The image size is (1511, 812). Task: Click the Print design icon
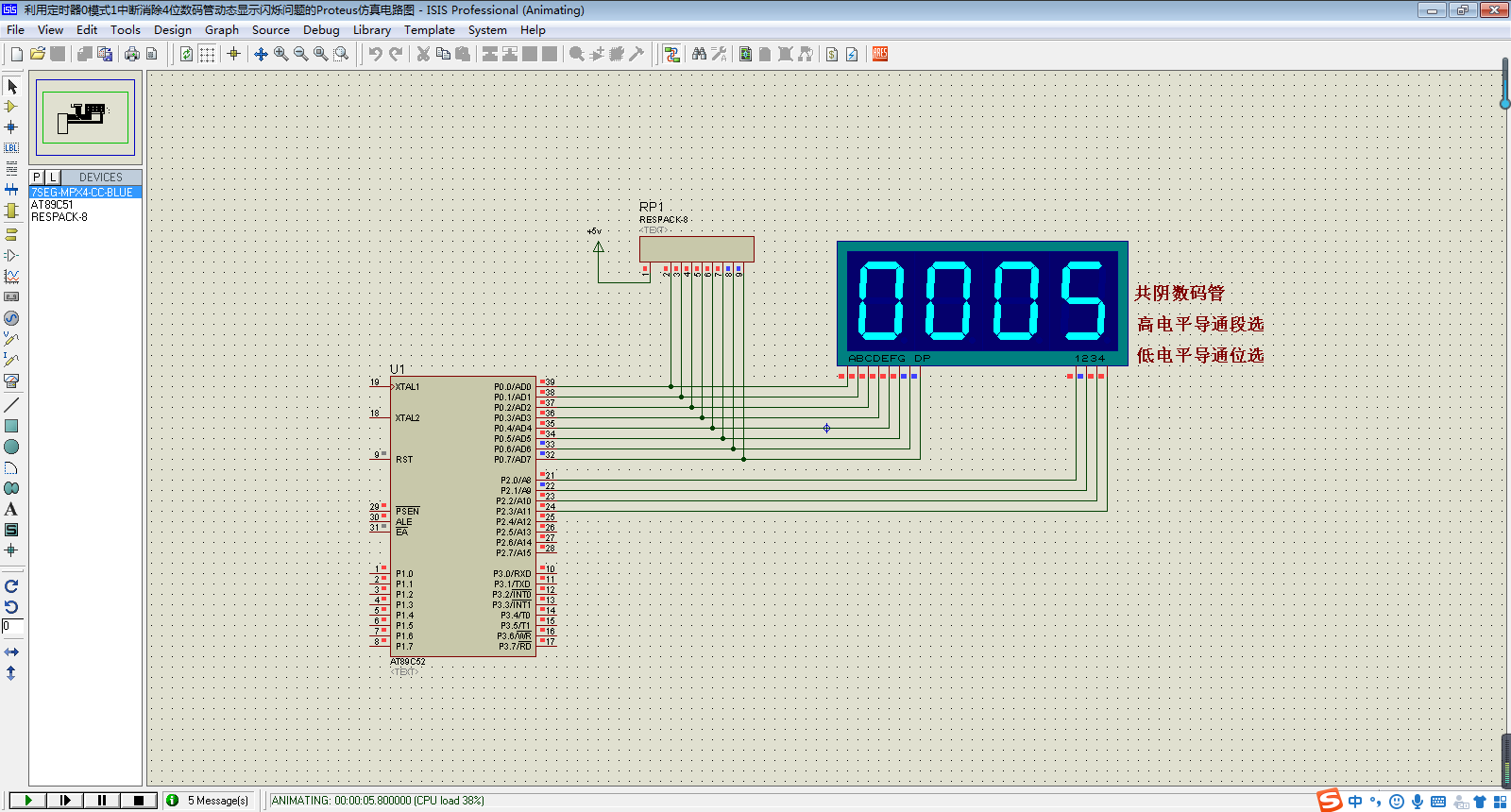click(x=132, y=54)
